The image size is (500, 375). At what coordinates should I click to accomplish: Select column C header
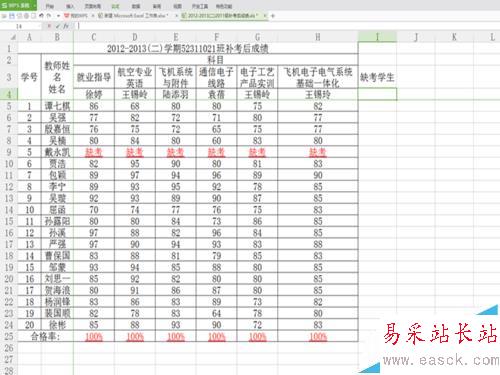pyautogui.click(x=94, y=37)
